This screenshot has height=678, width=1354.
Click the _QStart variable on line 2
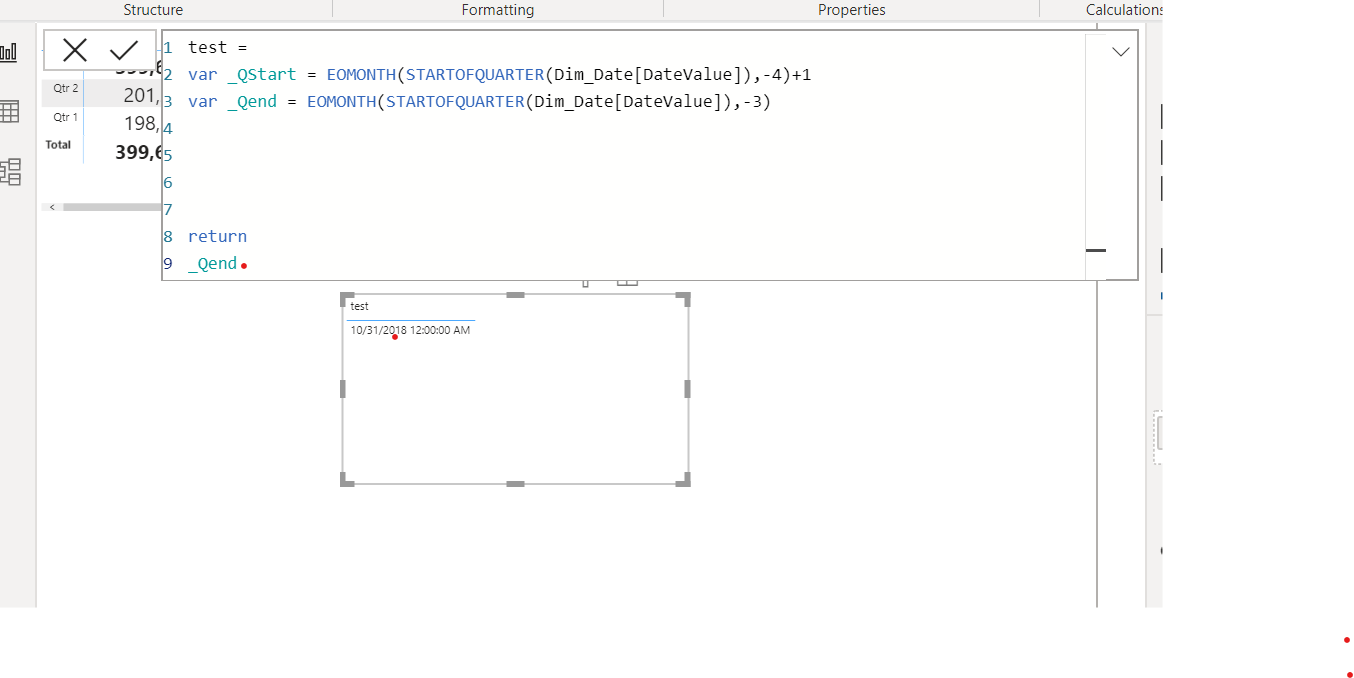[x=262, y=75]
